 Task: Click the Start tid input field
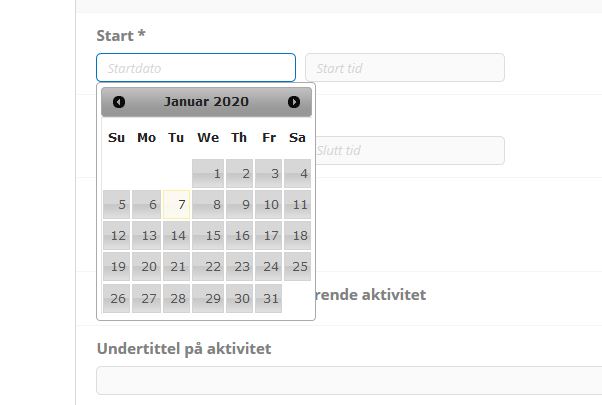coord(404,68)
